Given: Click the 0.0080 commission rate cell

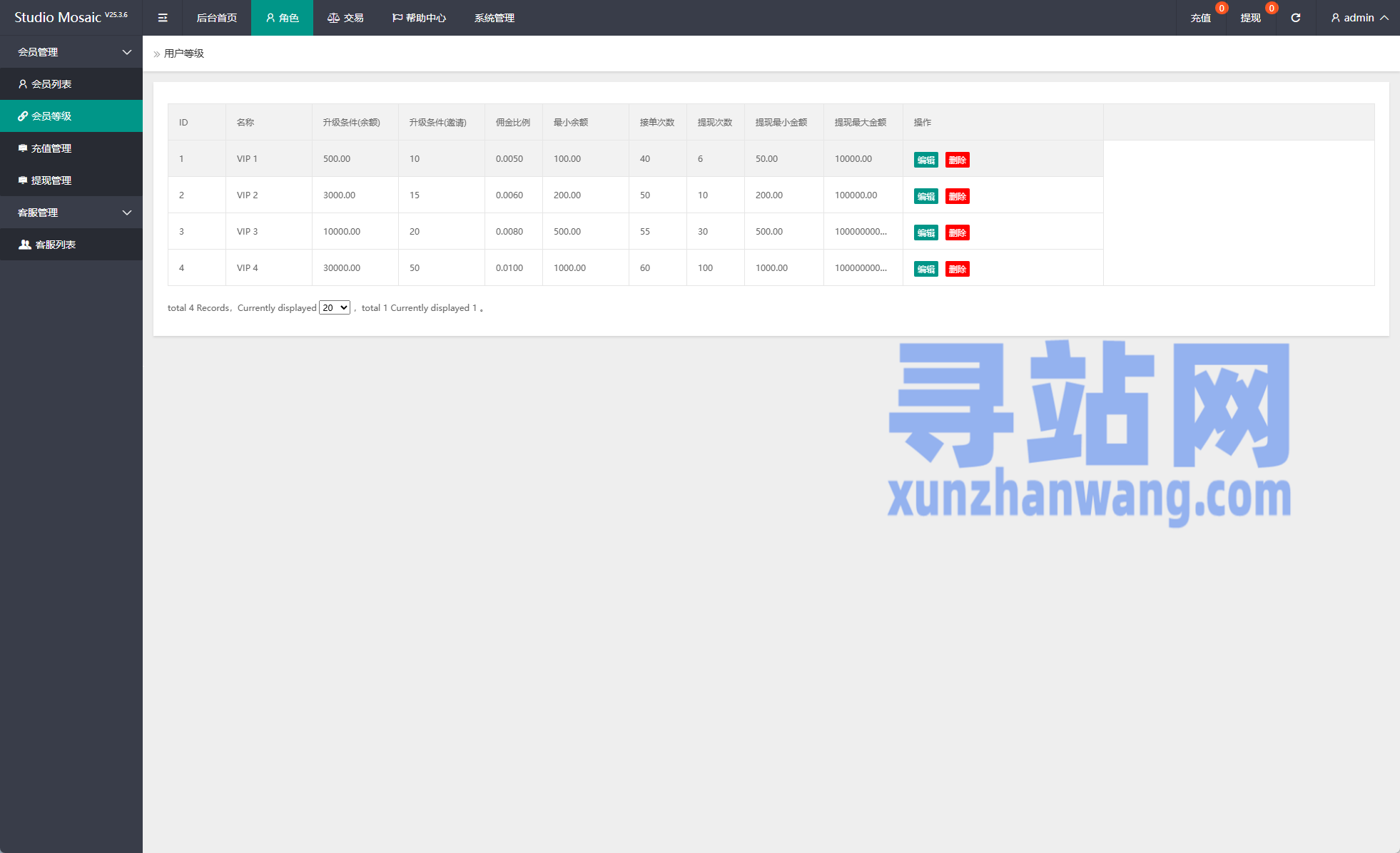Looking at the screenshot, I should point(514,231).
